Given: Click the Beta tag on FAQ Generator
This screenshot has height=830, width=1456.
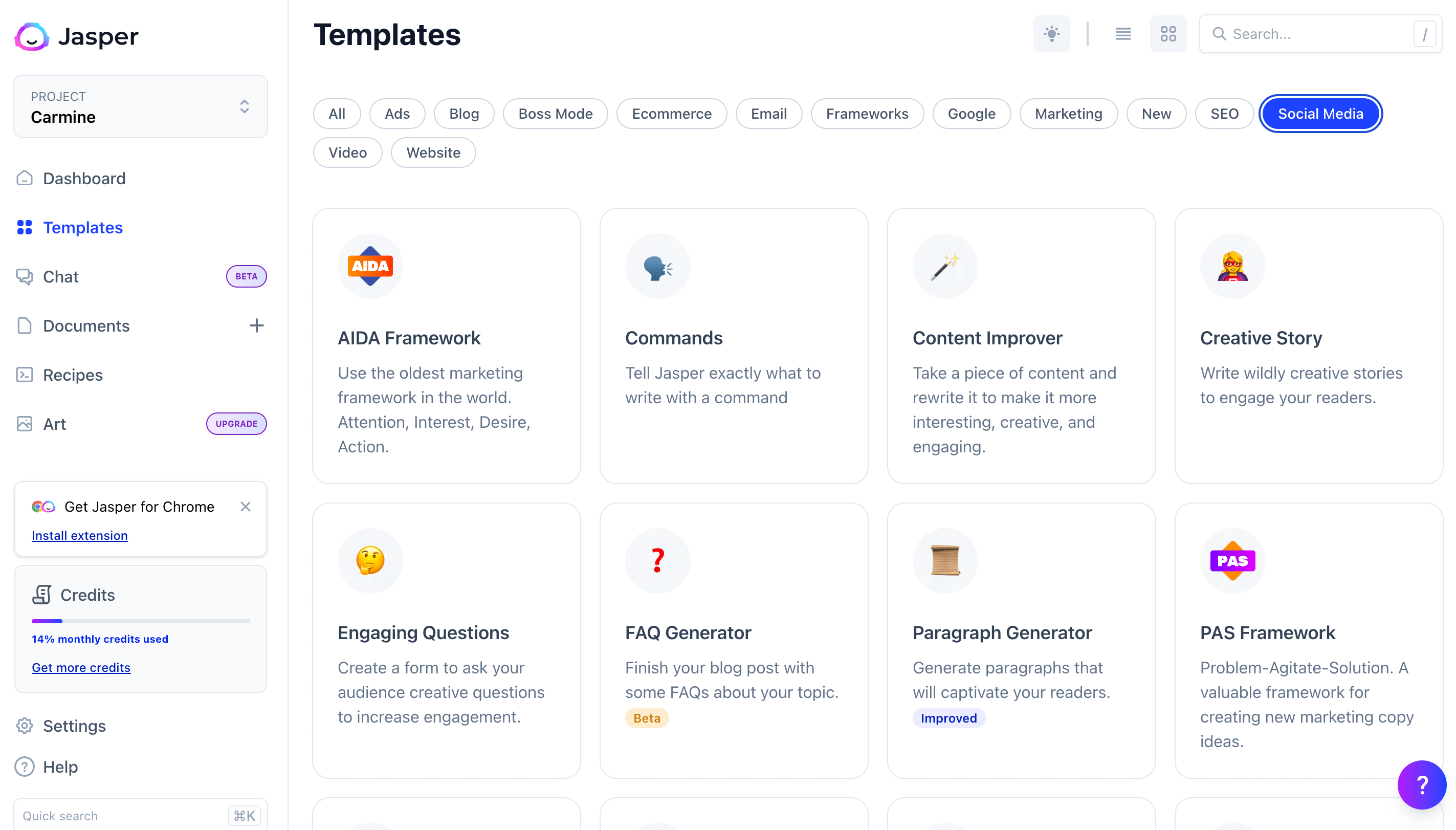Looking at the screenshot, I should tap(647, 718).
